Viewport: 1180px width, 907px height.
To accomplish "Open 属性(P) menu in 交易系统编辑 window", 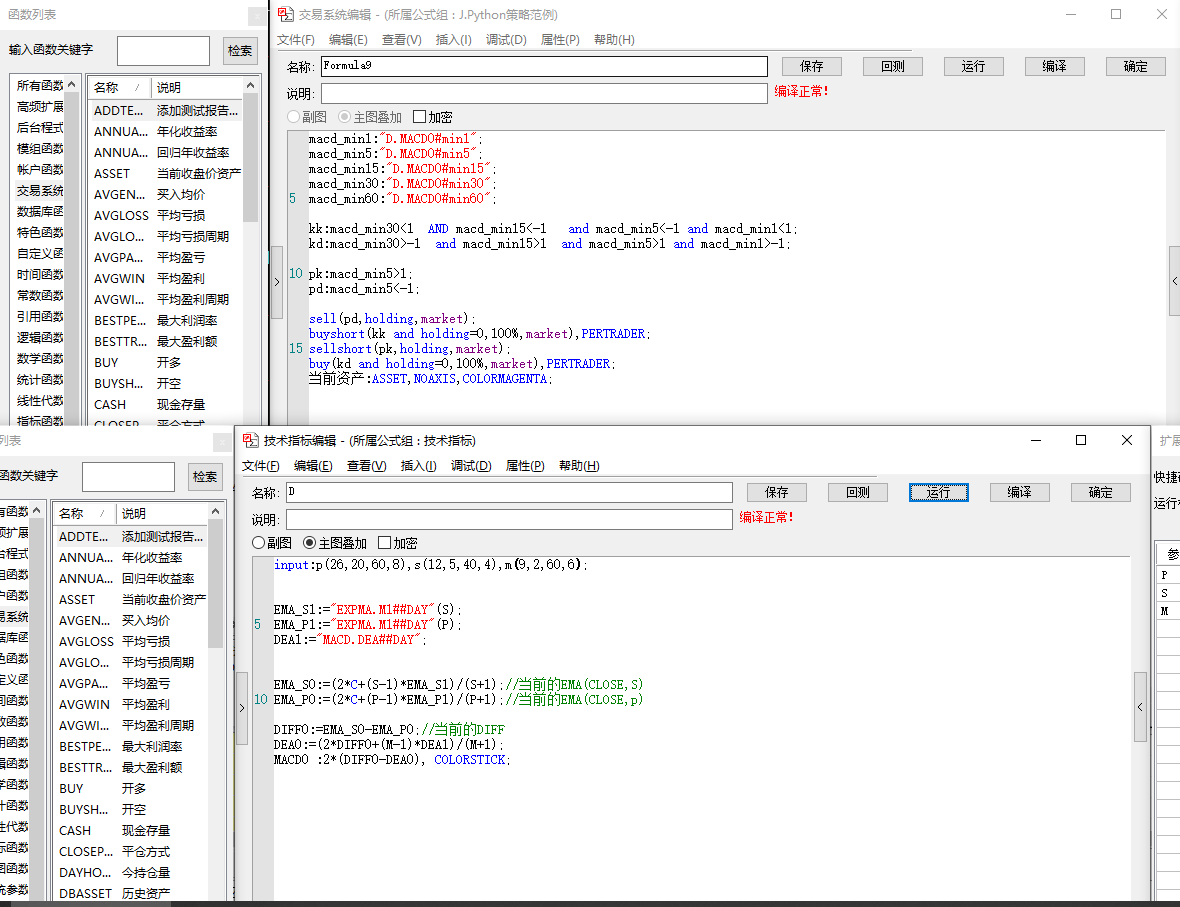I will pyautogui.click(x=561, y=40).
